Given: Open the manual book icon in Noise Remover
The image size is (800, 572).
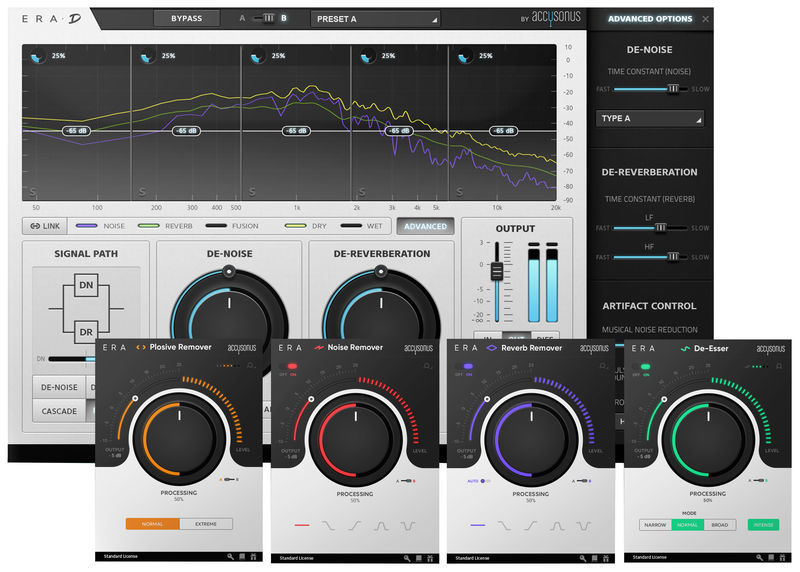Looking at the screenshot, I should [x=419, y=558].
